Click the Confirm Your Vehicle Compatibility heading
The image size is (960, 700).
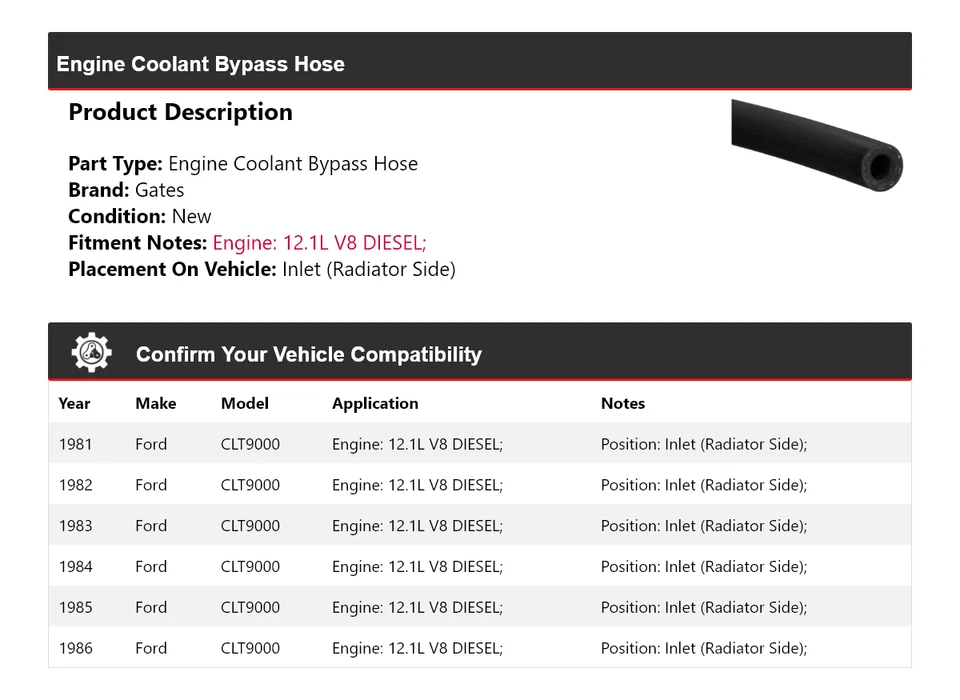(308, 354)
